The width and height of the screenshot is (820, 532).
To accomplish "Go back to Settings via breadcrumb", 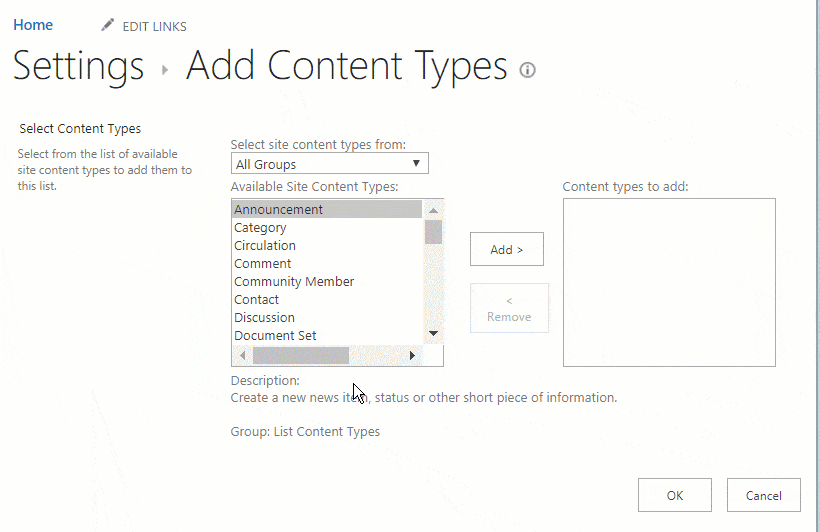I will (78, 66).
